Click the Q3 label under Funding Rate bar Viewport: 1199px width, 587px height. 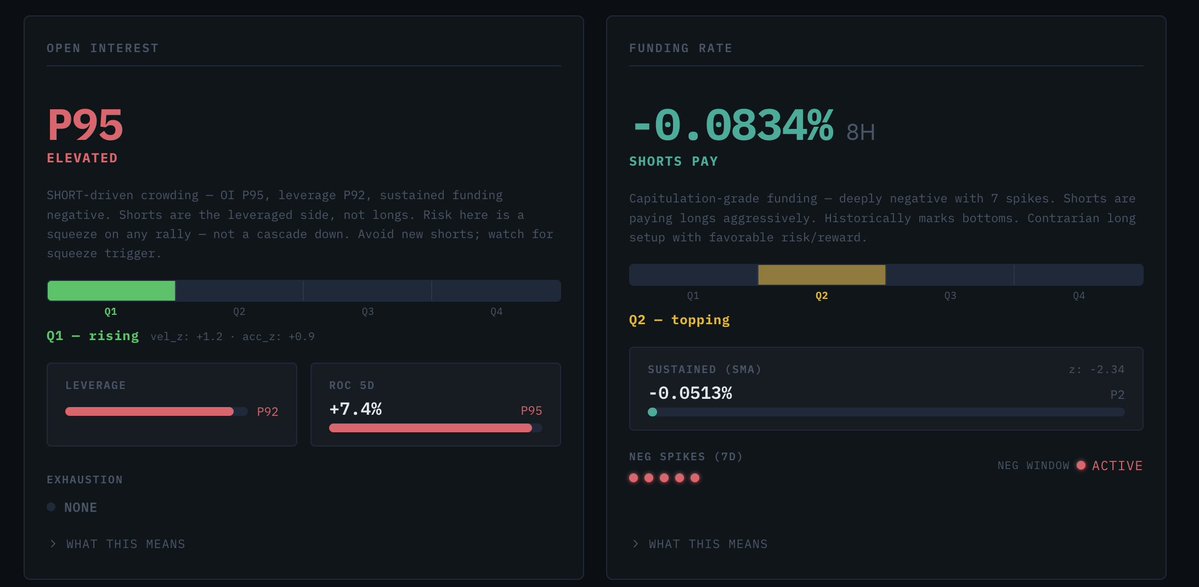tap(950, 296)
